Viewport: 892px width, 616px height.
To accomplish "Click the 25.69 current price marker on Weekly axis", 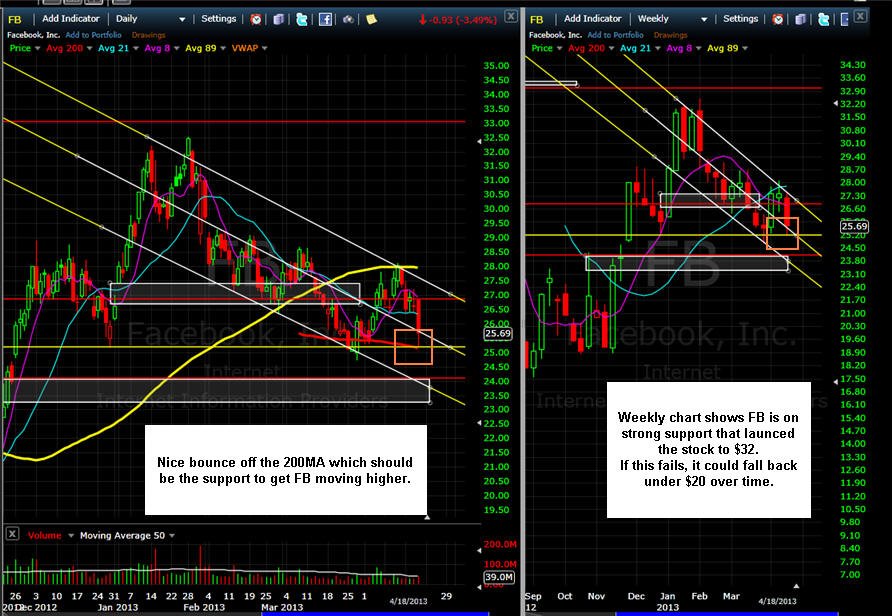I will click(854, 226).
